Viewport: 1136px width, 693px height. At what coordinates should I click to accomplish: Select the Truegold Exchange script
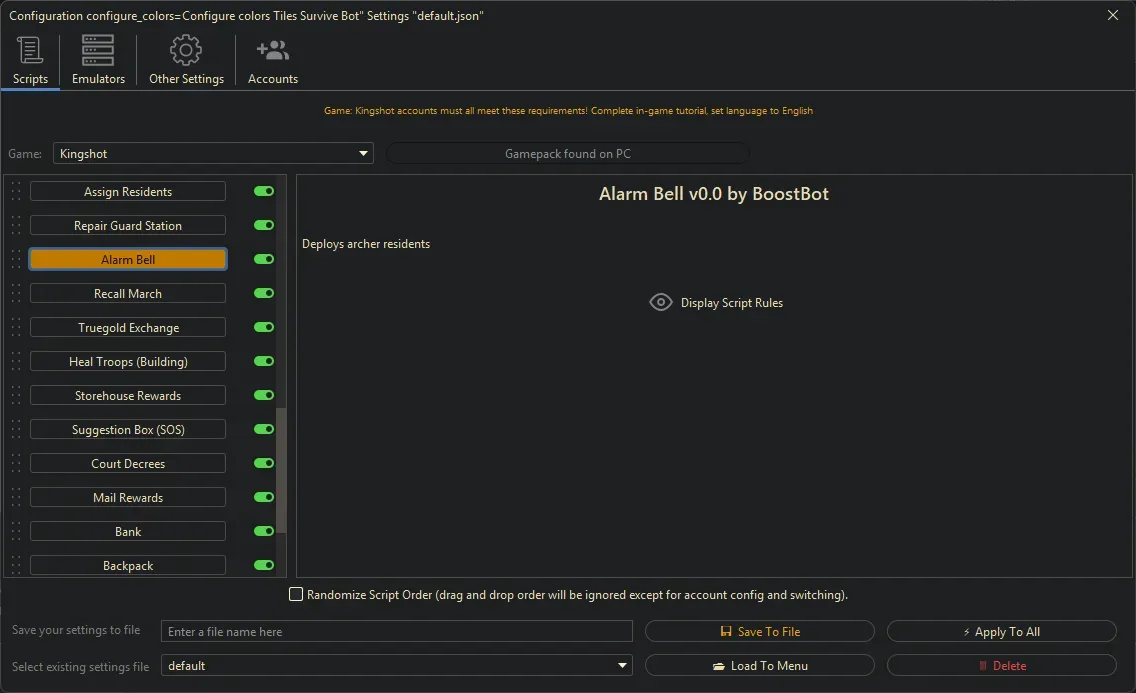[x=127, y=327]
